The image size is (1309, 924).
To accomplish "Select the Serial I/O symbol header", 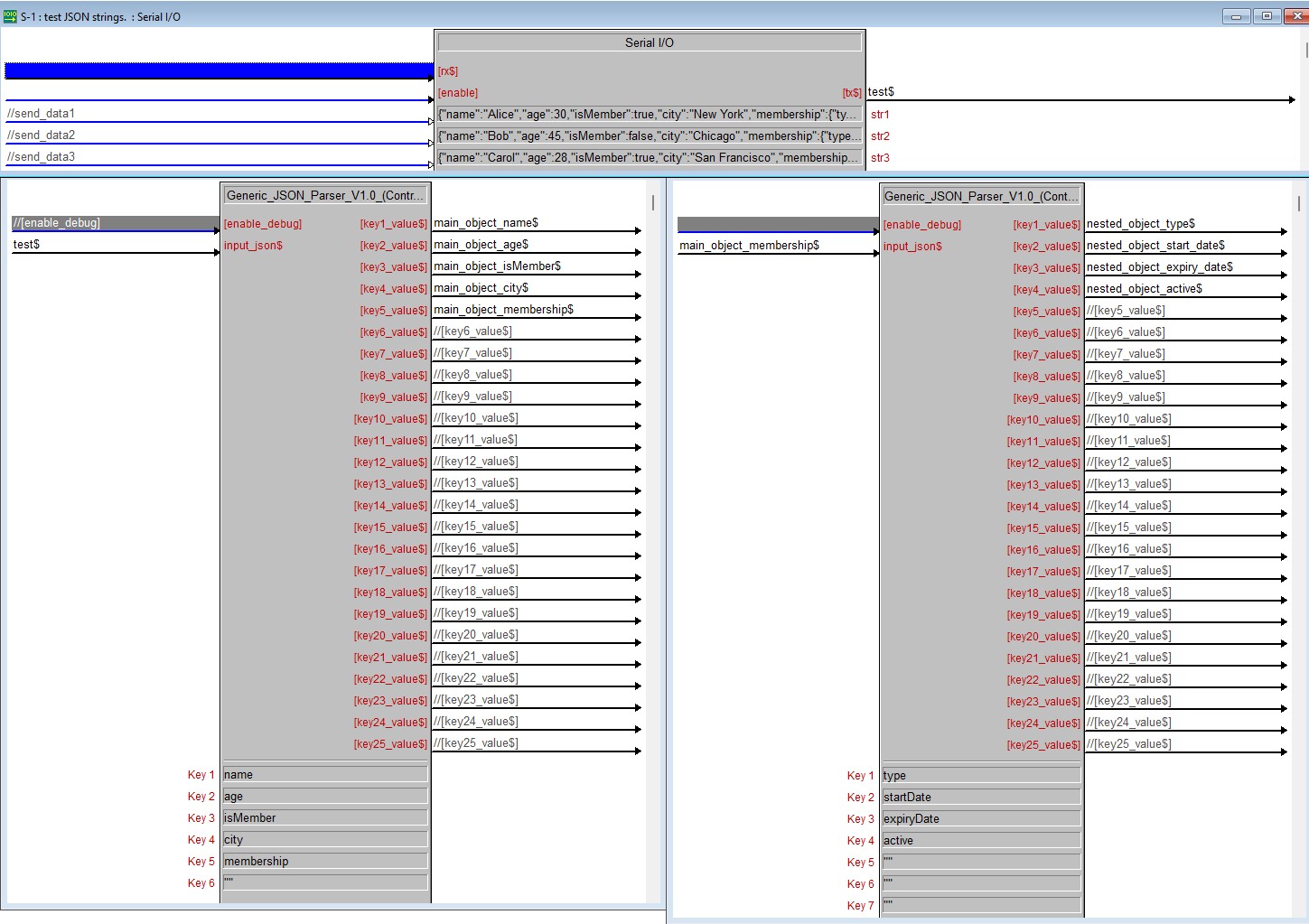I will point(650,42).
